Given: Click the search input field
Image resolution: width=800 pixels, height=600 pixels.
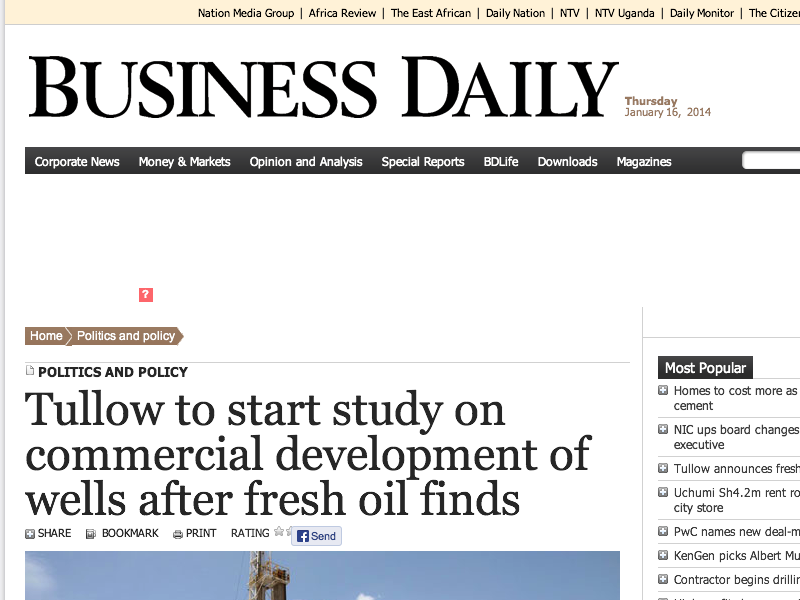Looking at the screenshot, I should click(x=774, y=161).
